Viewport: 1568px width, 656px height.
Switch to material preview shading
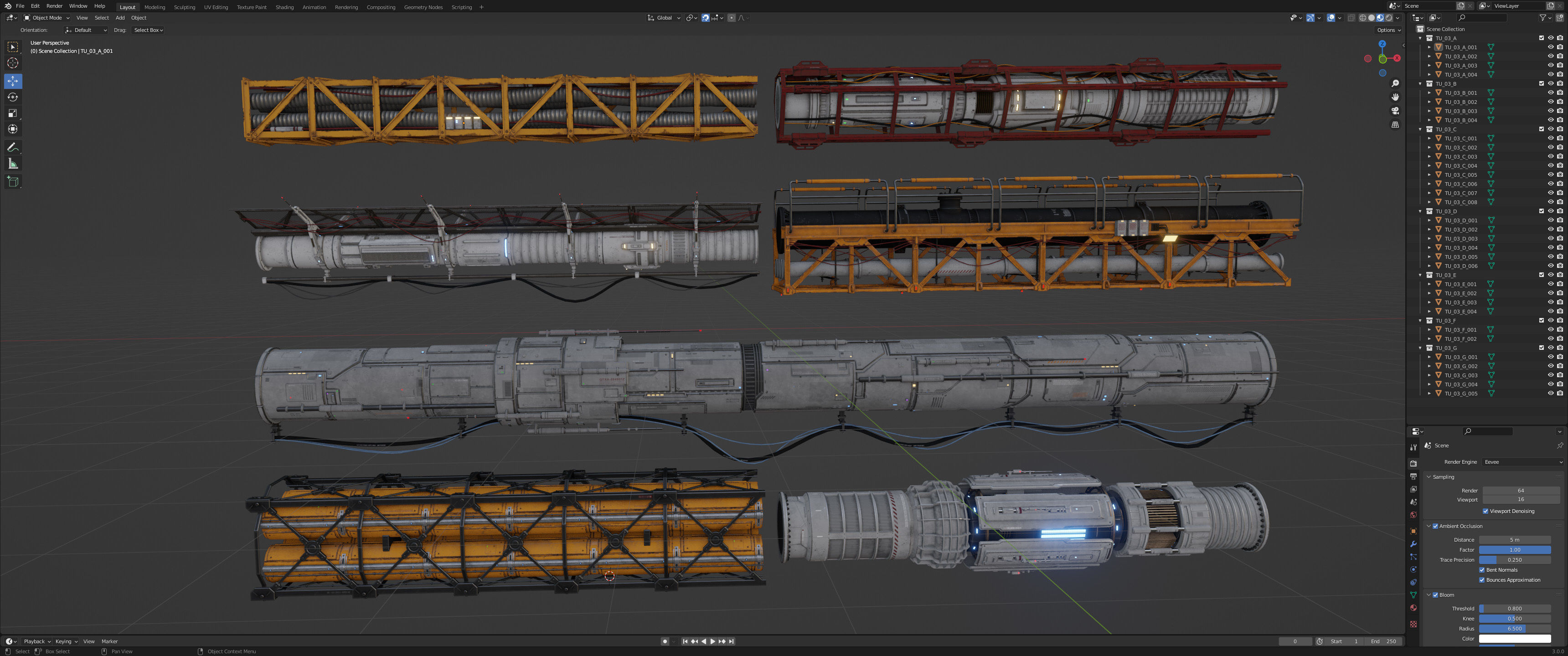pyautogui.click(x=1380, y=18)
